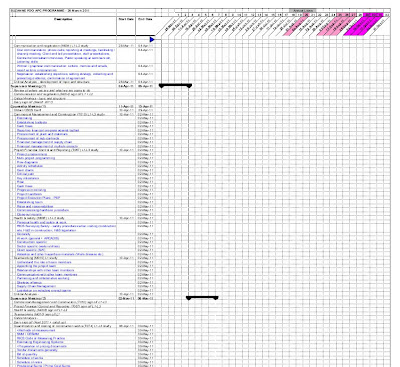Select the first black summary bar
Screen dimensions: 400x367
click(x=175, y=86)
